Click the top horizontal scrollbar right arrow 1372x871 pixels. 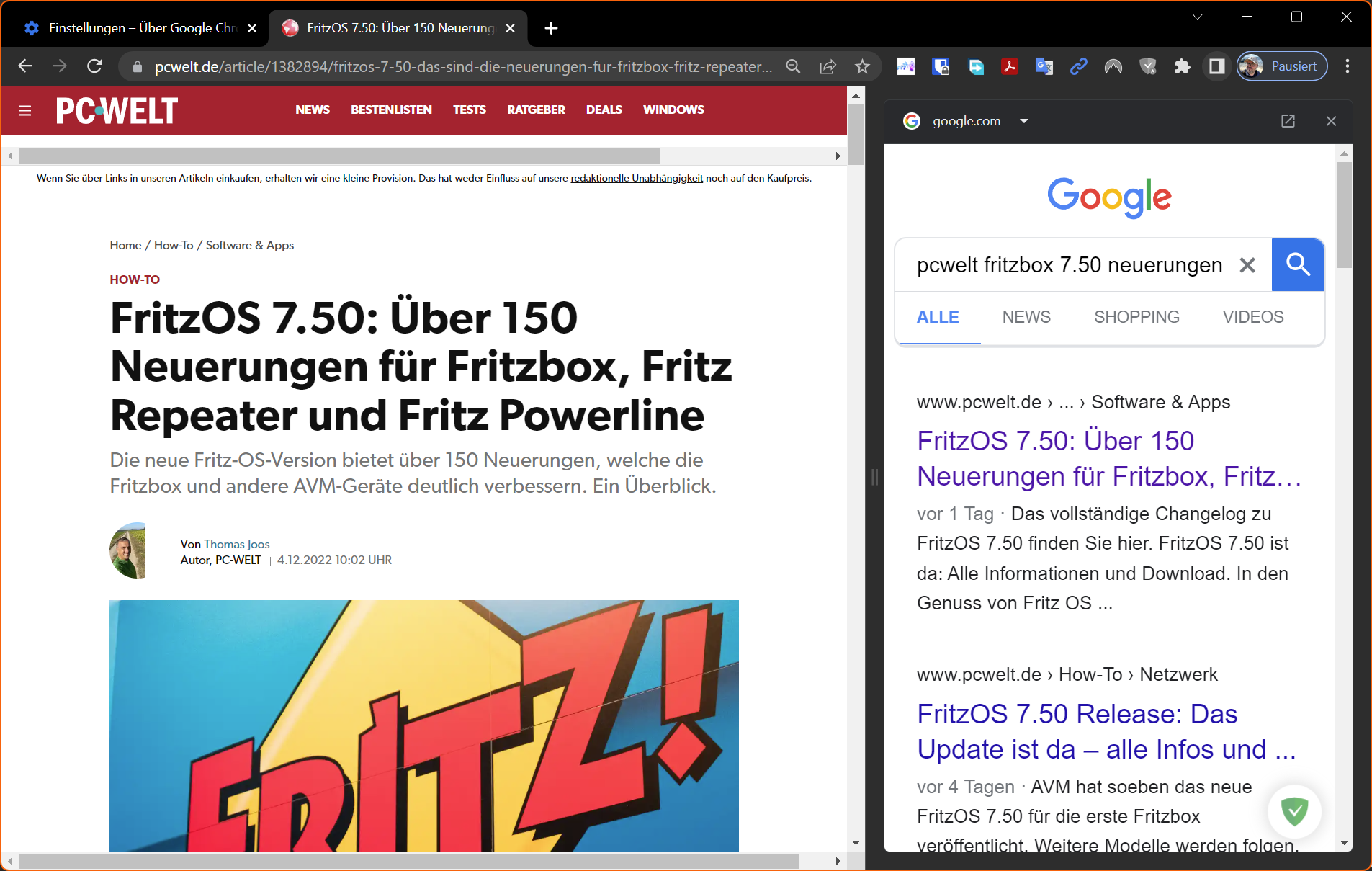pos(838,156)
